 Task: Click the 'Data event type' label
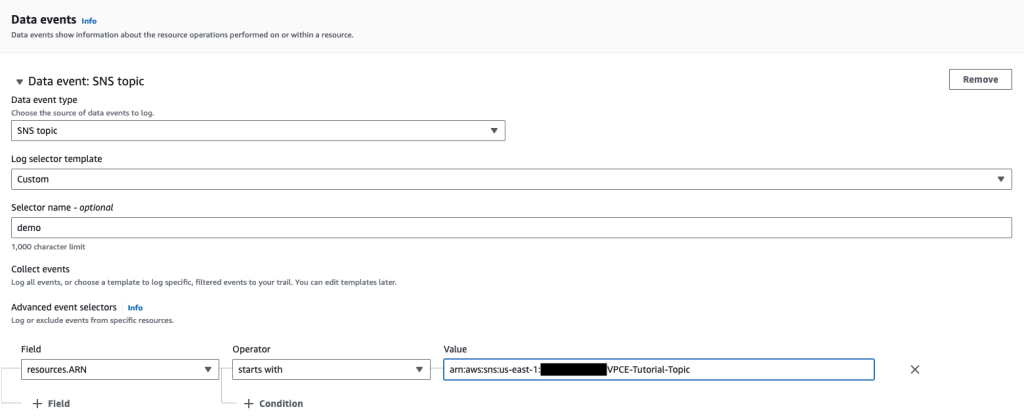pyautogui.click(x=44, y=100)
